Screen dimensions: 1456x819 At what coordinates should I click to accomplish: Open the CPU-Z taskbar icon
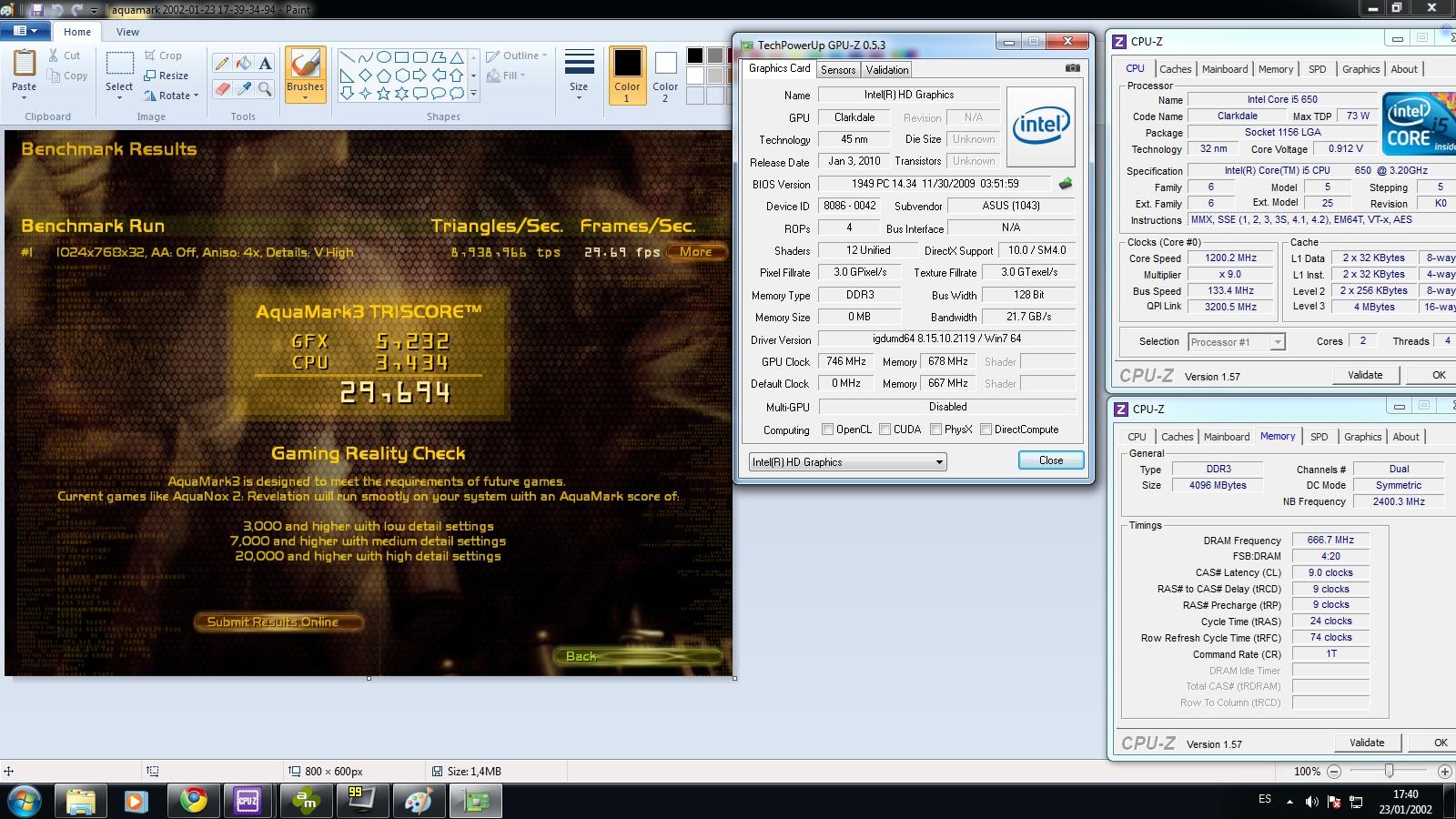(x=248, y=801)
